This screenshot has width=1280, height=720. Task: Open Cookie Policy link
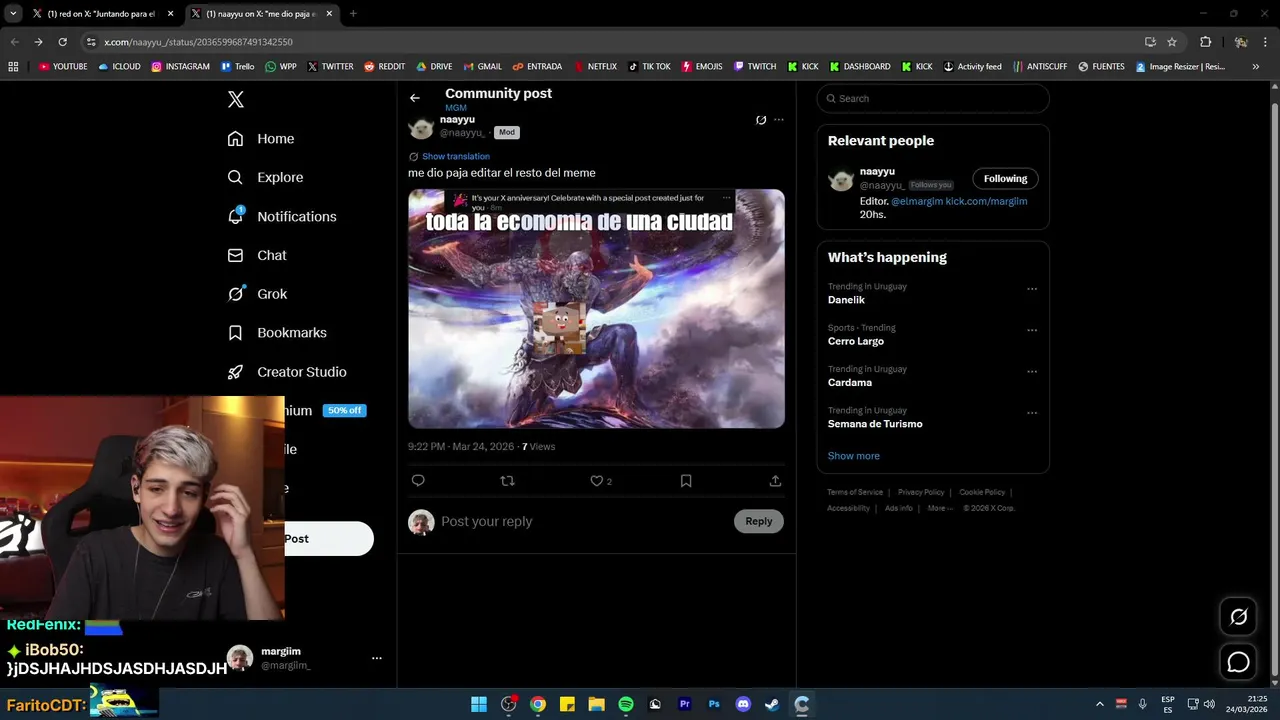tap(982, 492)
